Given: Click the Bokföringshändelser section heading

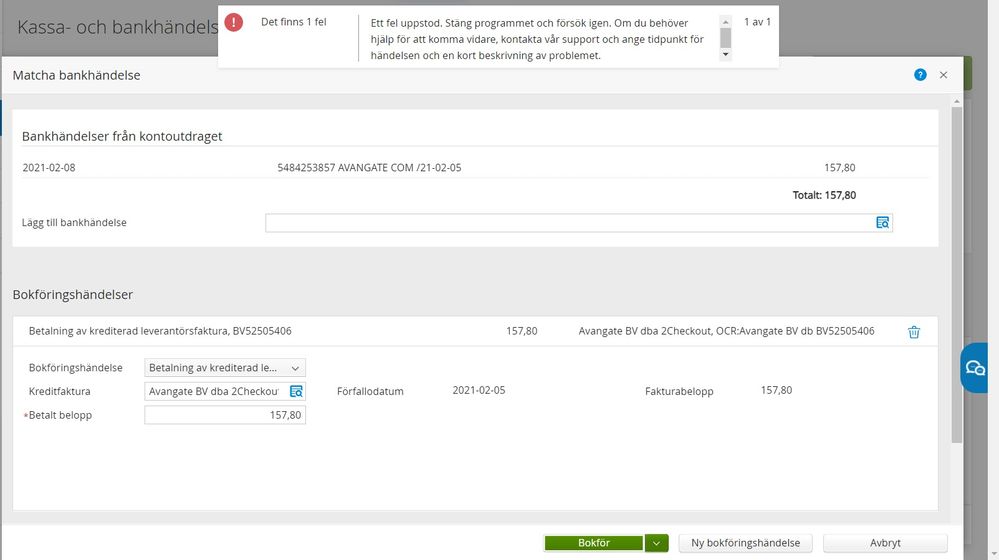Looking at the screenshot, I should click(x=73, y=294).
